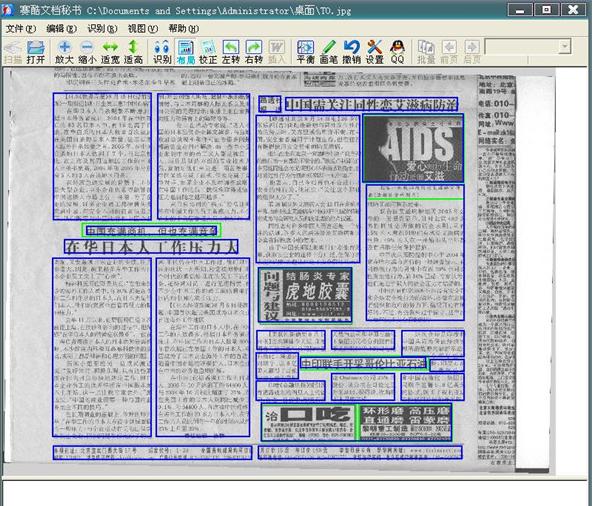593x506 pixels.
Task: Select the 问题与建议 vertical heading in the ad
Action: click(x=271, y=295)
